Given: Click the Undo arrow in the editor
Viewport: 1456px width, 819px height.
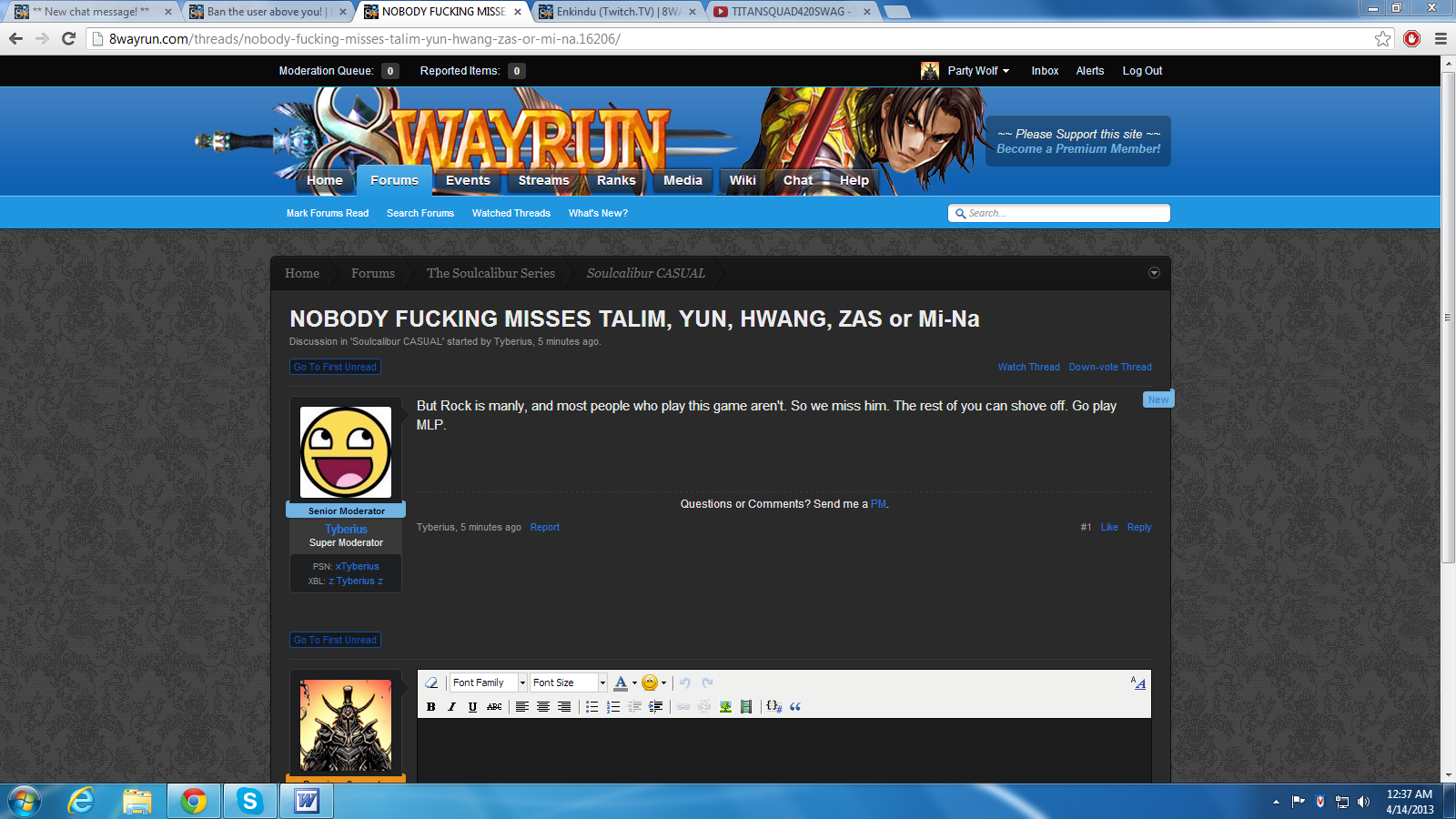Looking at the screenshot, I should [x=685, y=682].
